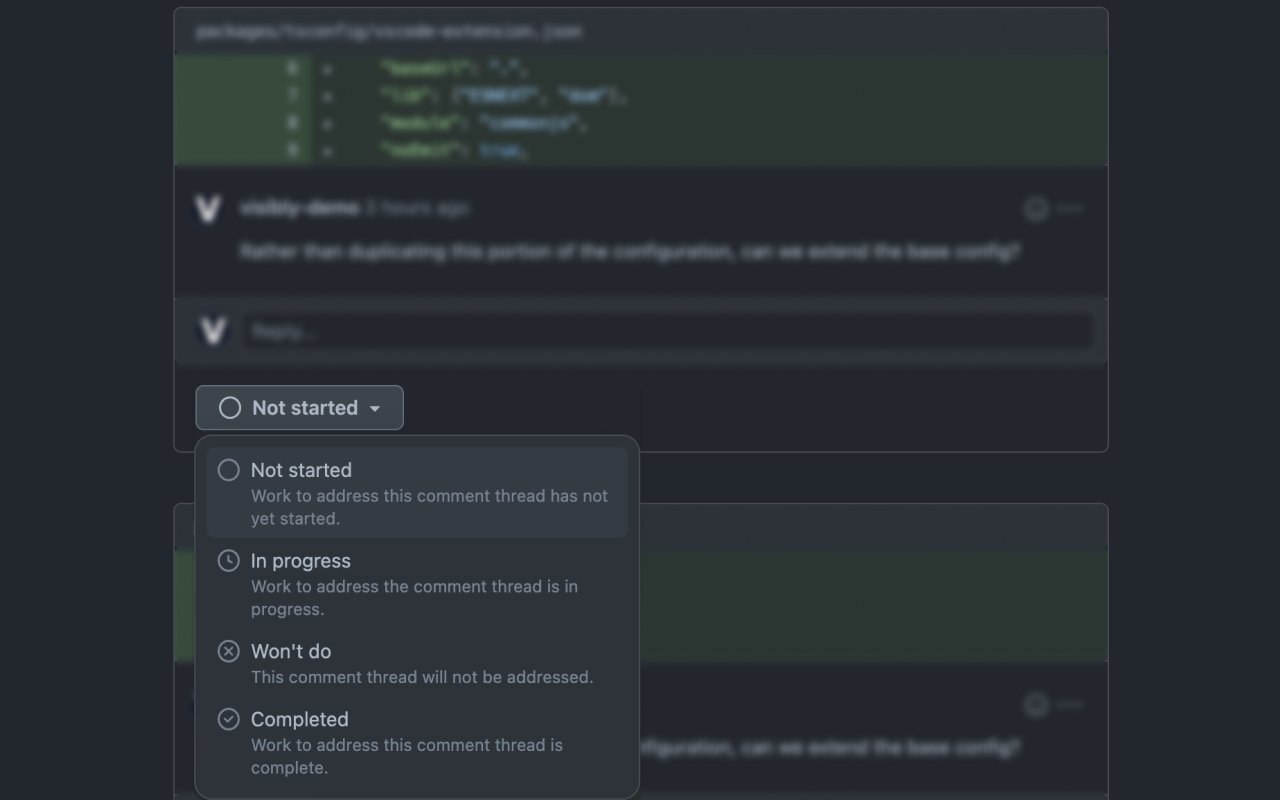Open the first comment's more options ellipsis
This screenshot has width=1280, height=800.
(x=1070, y=208)
